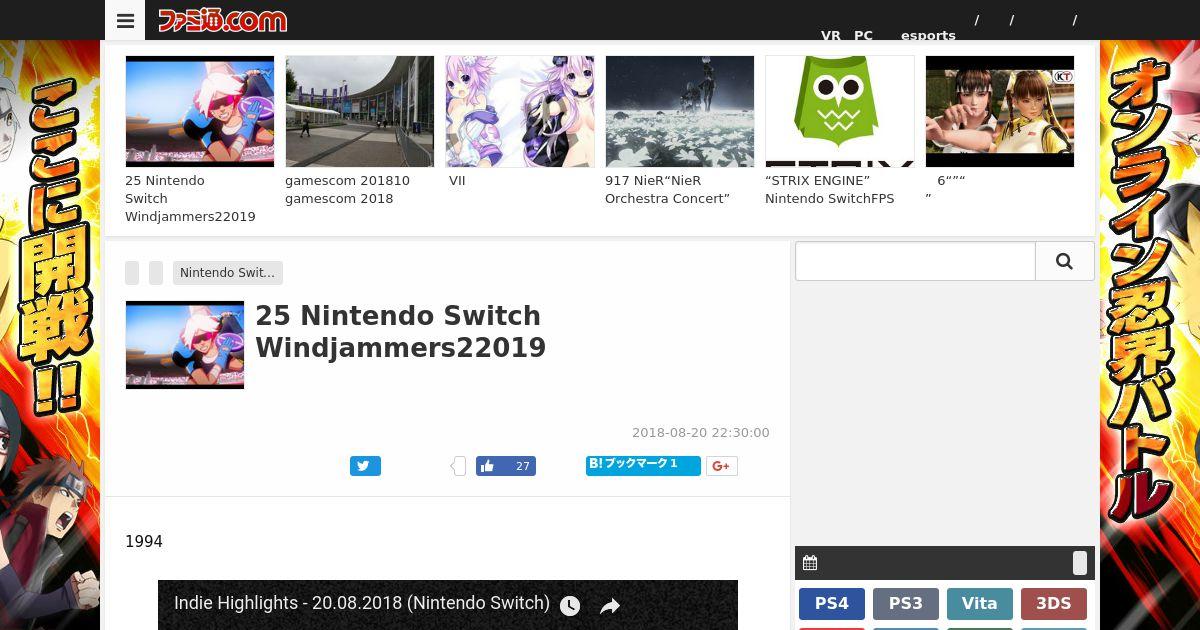Open video share arrow icon
This screenshot has width=1200, height=630.
coord(610,606)
